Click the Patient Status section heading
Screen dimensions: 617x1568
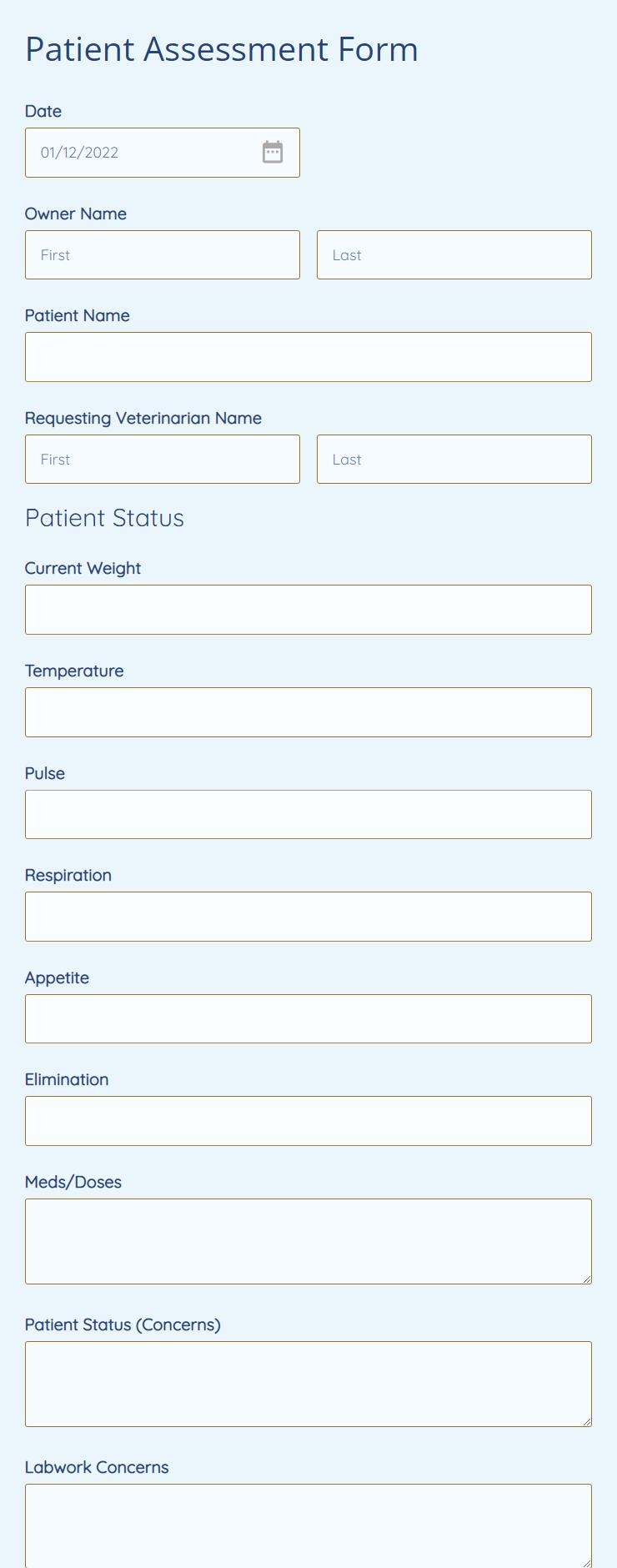(104, 517)
